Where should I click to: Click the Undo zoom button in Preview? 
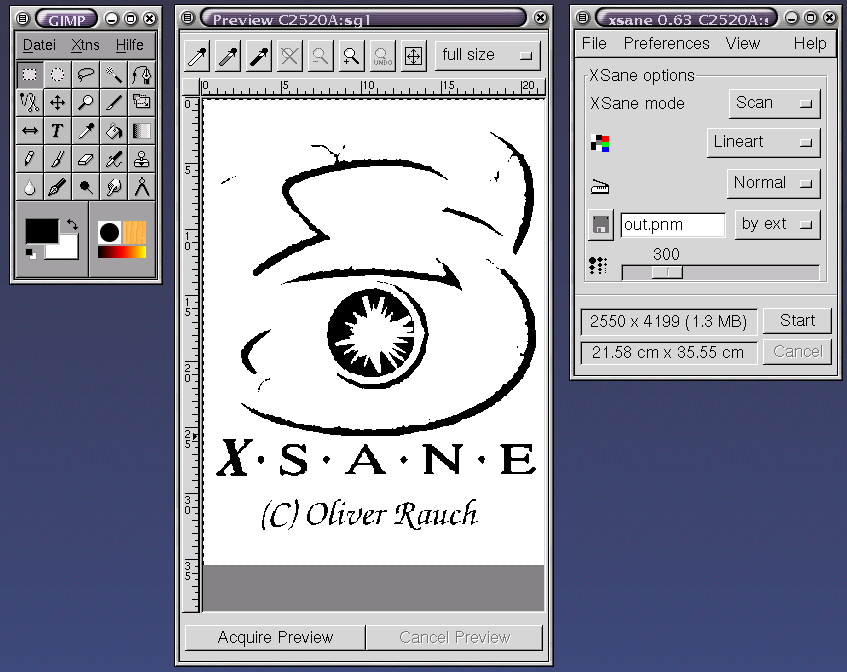(x=382, y=56)
